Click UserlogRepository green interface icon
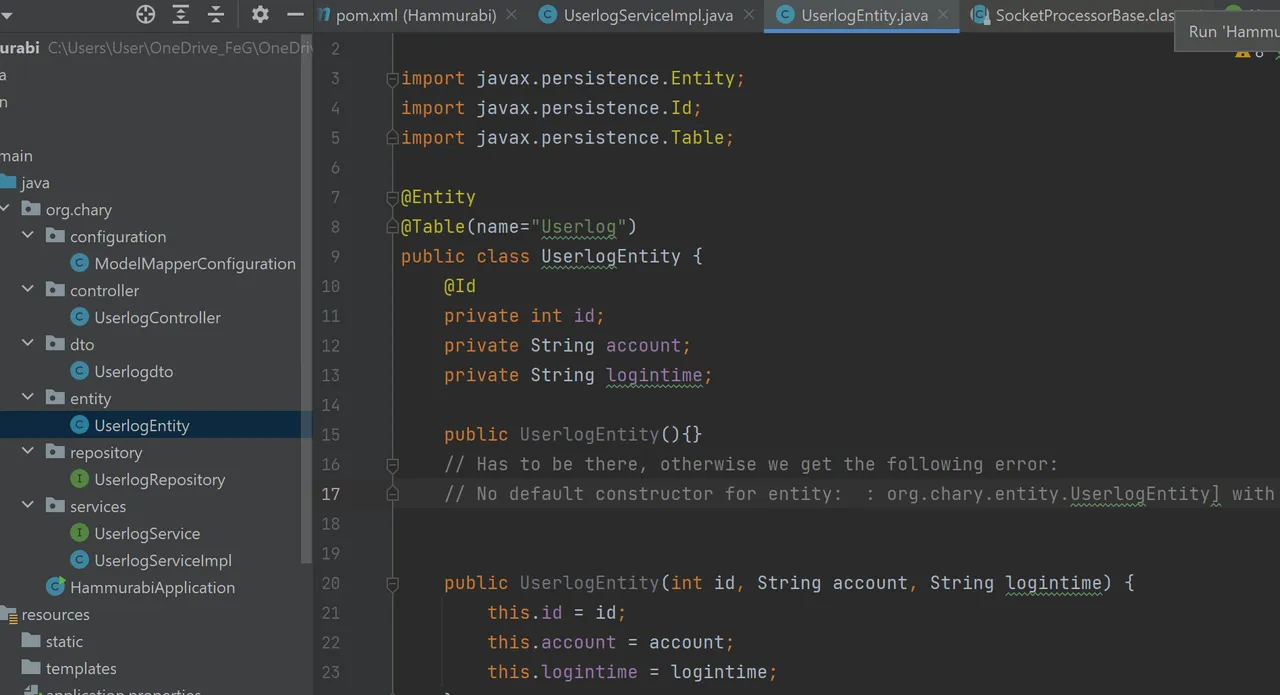This screenshot has height=695, width=1280. point(79,479)
